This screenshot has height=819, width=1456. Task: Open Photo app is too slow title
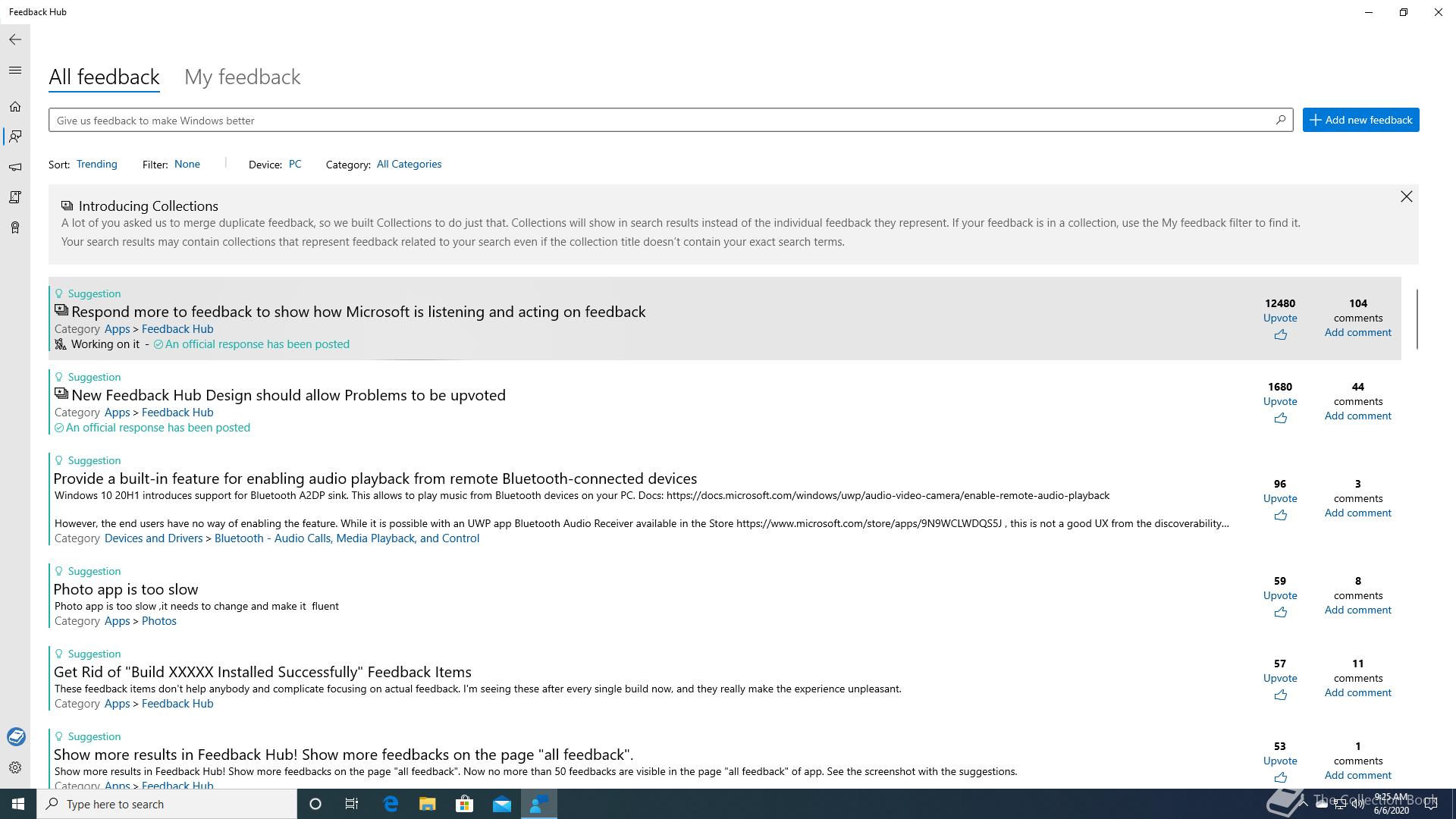tap(126, 589)
